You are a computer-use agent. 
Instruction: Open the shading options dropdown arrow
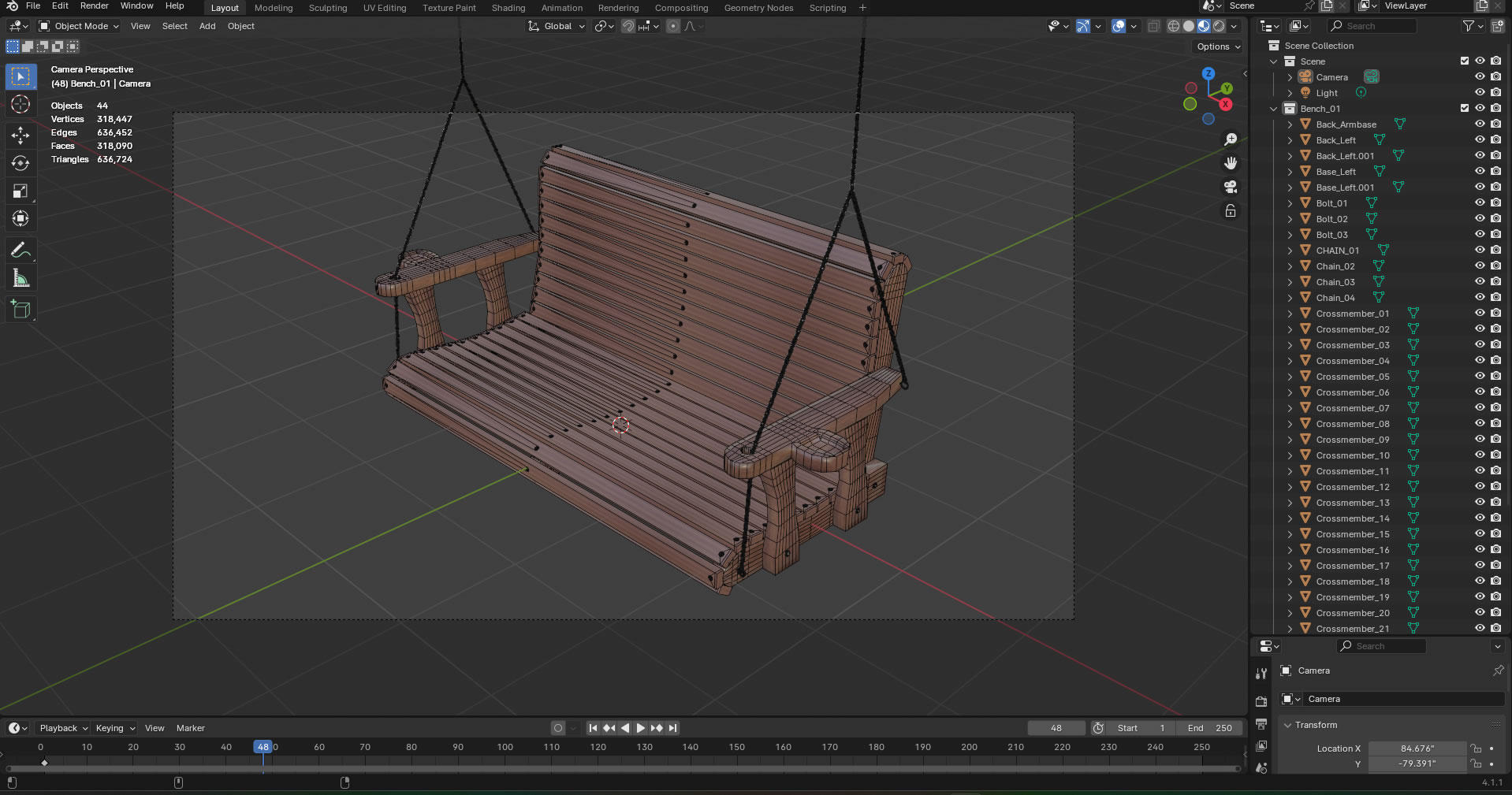1235,26
